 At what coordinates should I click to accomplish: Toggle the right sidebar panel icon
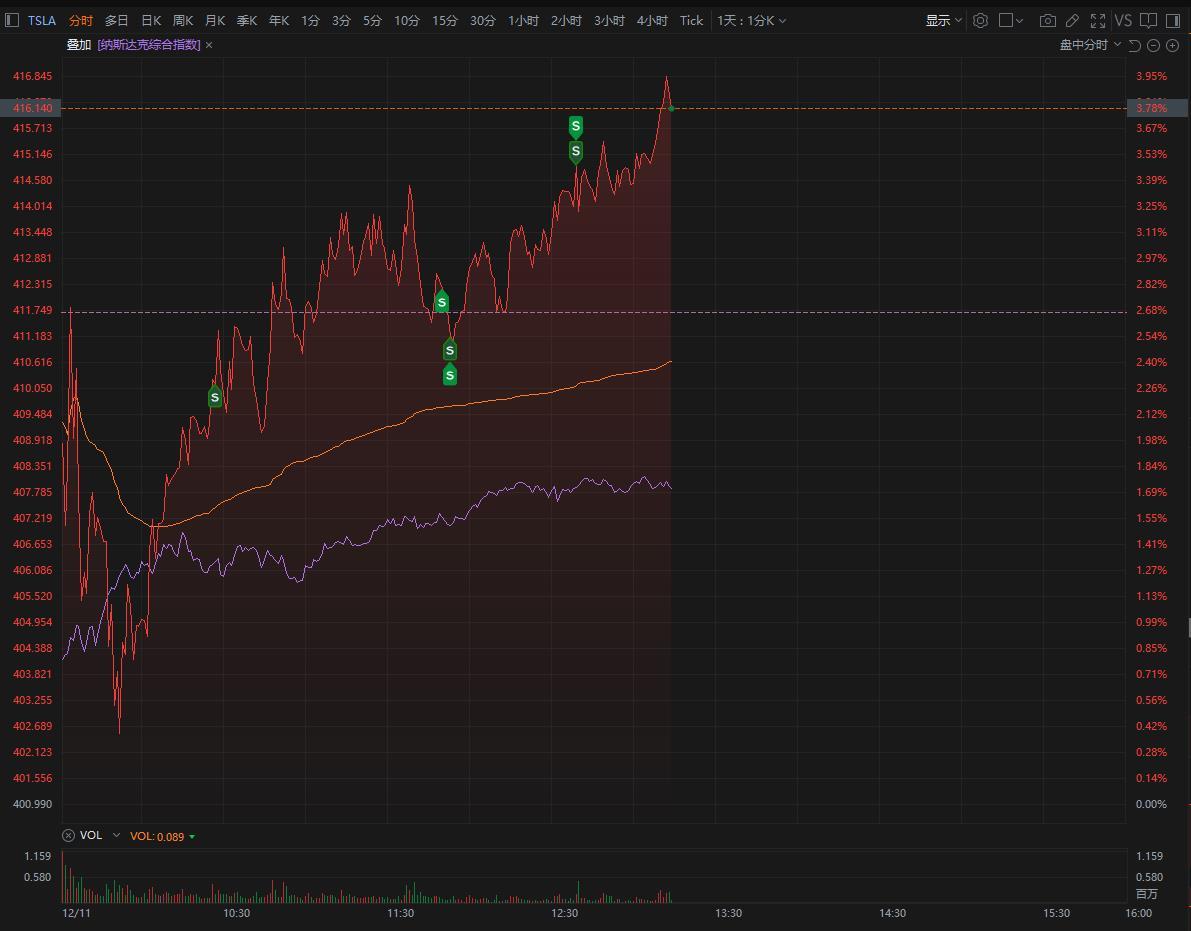pyautogui.click(x=1173, y=21)
